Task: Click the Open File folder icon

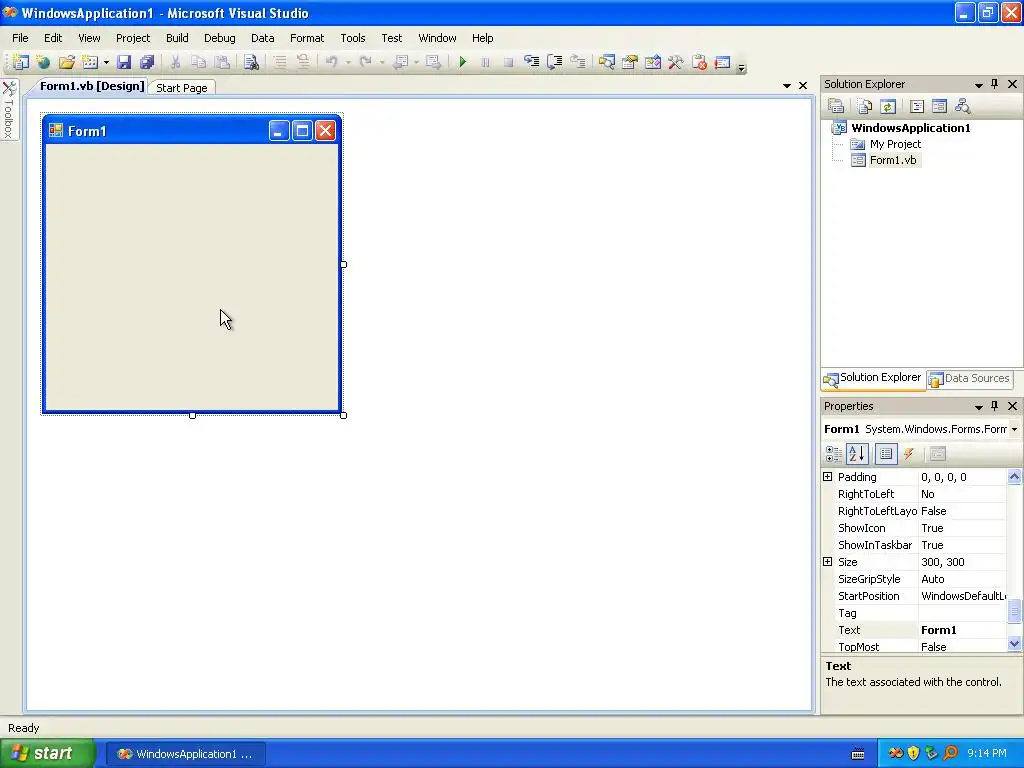Action: point(66,62)
